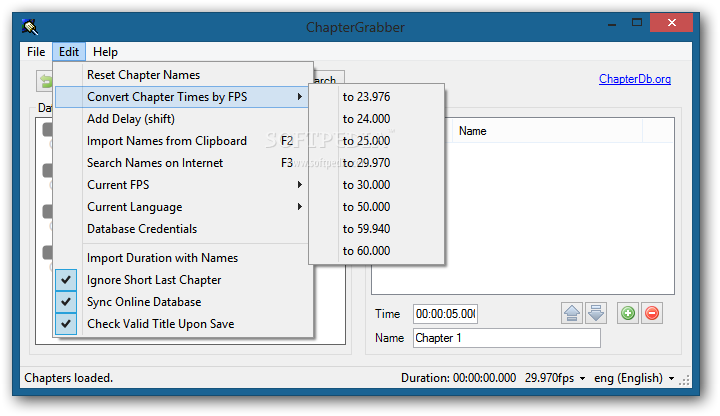Image resolution: width=720 pixels, height=416 pixels.
Task: Choose Reset Chapter Names
Action: (x=184, y=75)
